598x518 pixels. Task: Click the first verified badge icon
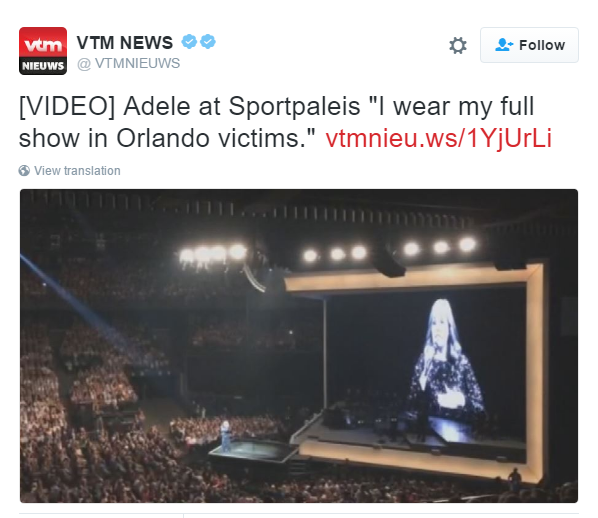point(189,42)
